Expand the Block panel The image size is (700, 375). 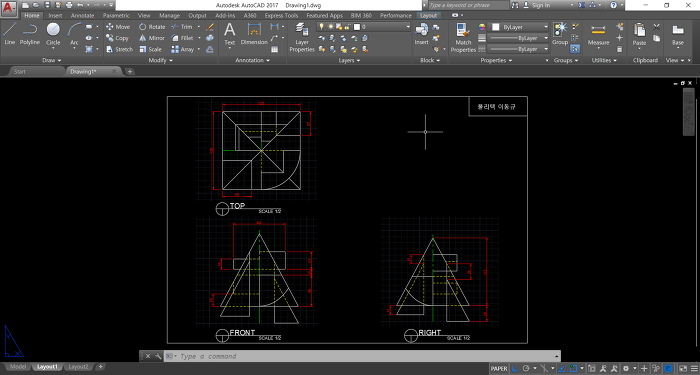tap(430, 60)
